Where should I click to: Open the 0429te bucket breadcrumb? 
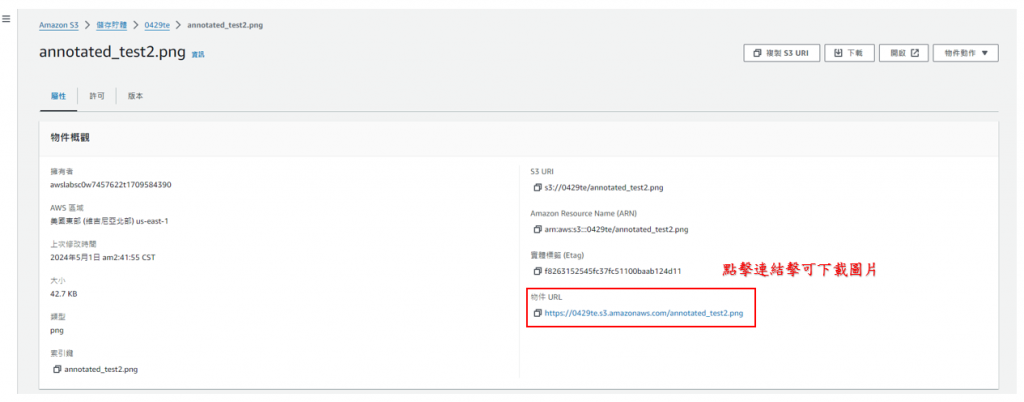(x=157, y=25)
